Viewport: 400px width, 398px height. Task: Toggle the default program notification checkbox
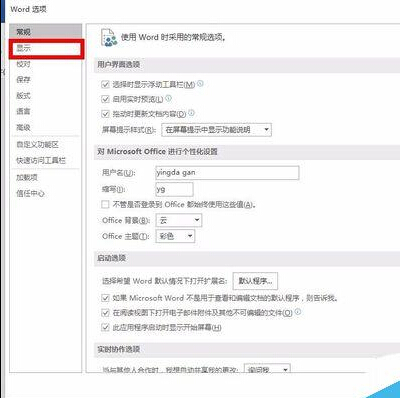pyautogui.click(x=105, y=298)
